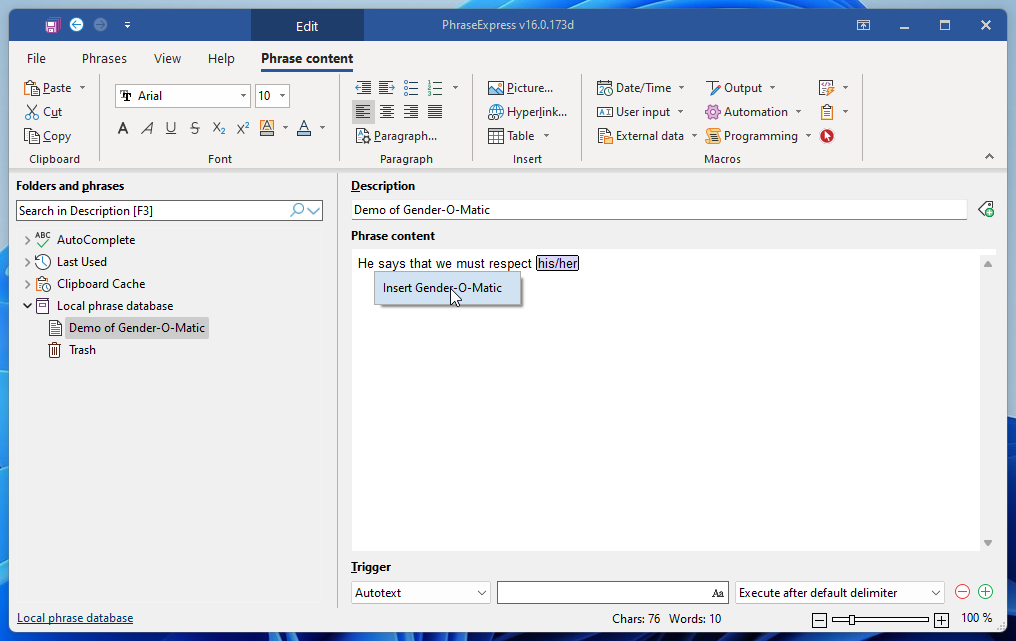Toggle case sensitivity in autotext field
Image resolution: width=1016 pixels, height=641 pixels.
pyautogui.click(x=717, y=593)
